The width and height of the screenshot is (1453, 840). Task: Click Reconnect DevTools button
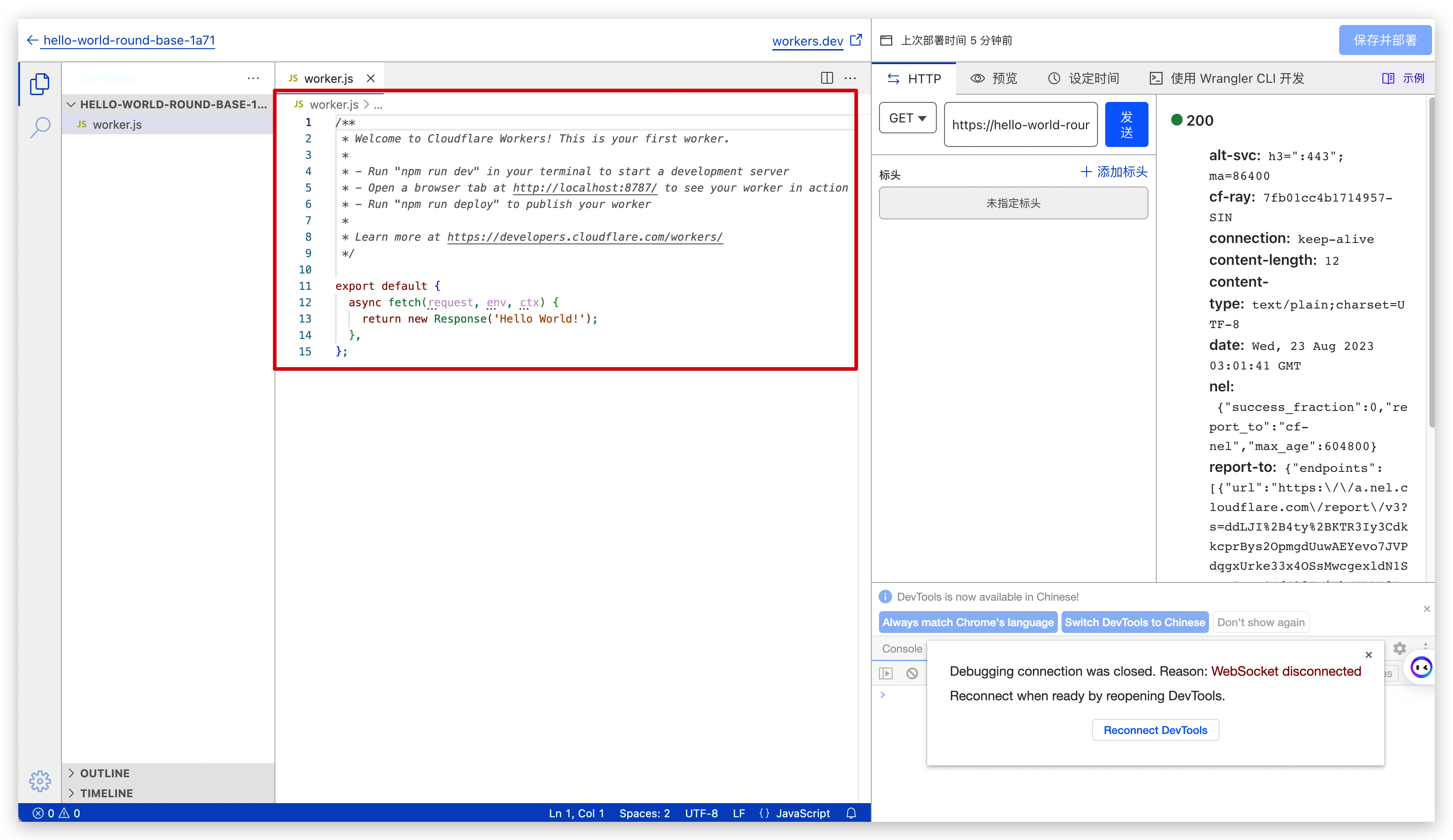1155,730
